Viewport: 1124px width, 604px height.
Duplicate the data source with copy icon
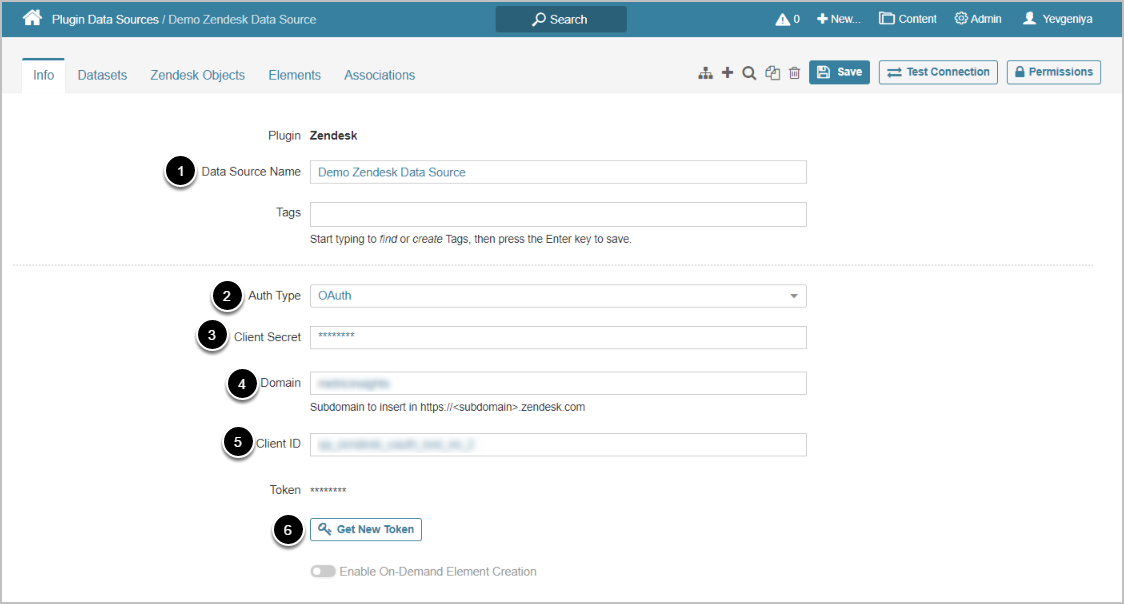pyautogui.click(x=772, y=73)
